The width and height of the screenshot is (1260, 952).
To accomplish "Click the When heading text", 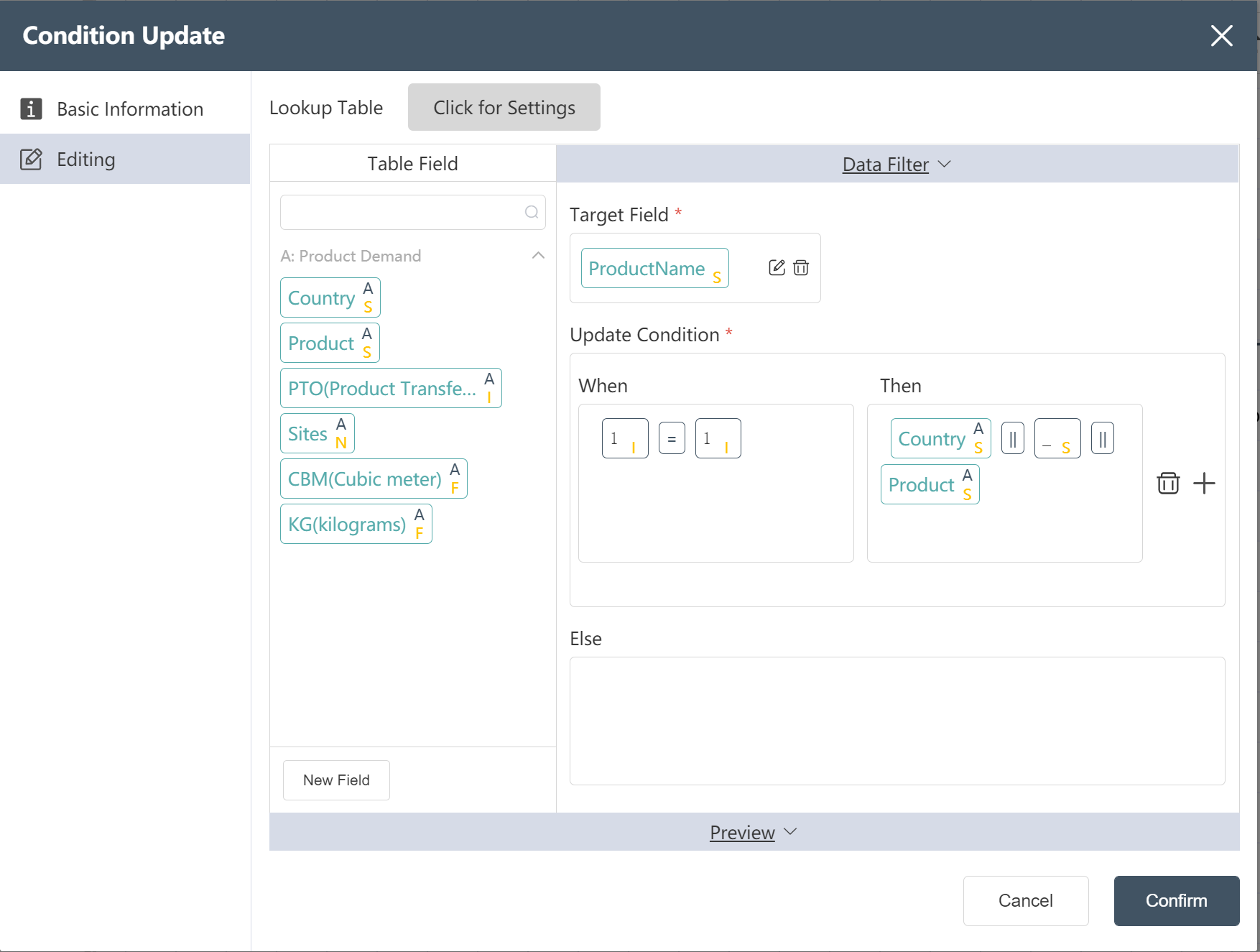I will (x=603, y=386).
